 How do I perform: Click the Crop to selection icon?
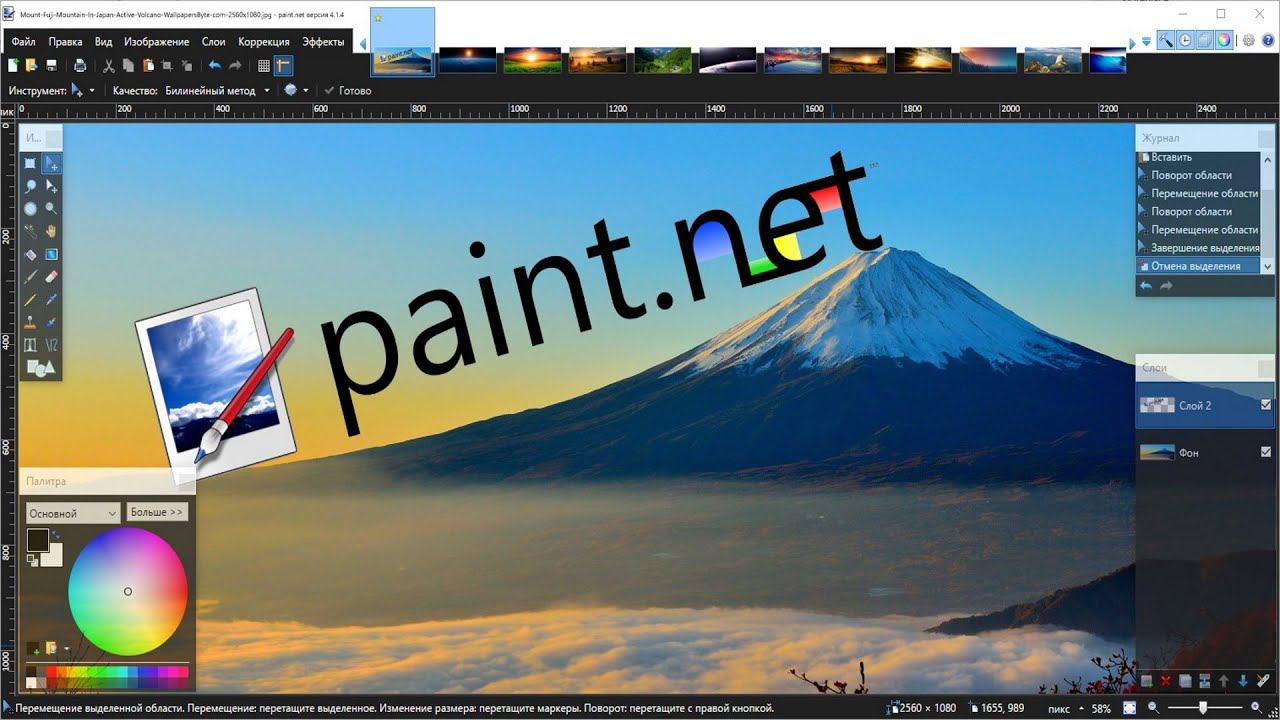click(167, 66)
